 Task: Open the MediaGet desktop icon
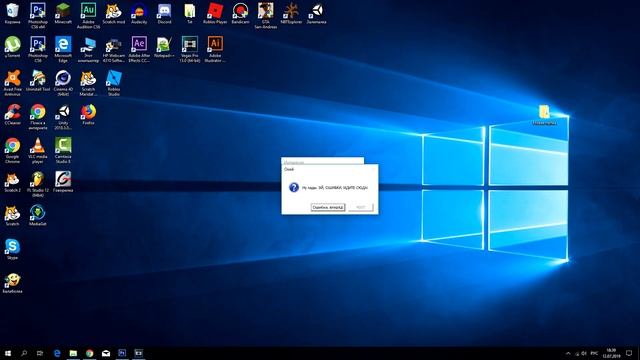point(38,216)
